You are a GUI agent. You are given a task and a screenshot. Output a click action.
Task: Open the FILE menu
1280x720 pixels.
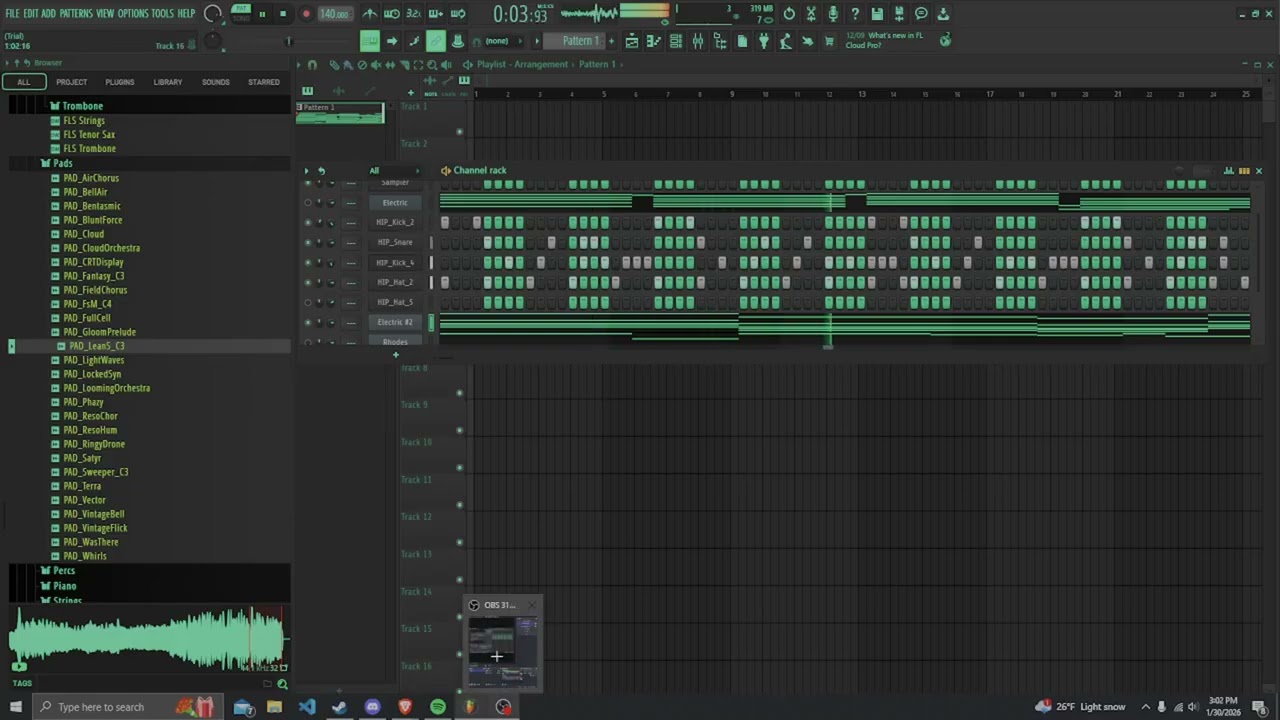(x=12, y=14)
